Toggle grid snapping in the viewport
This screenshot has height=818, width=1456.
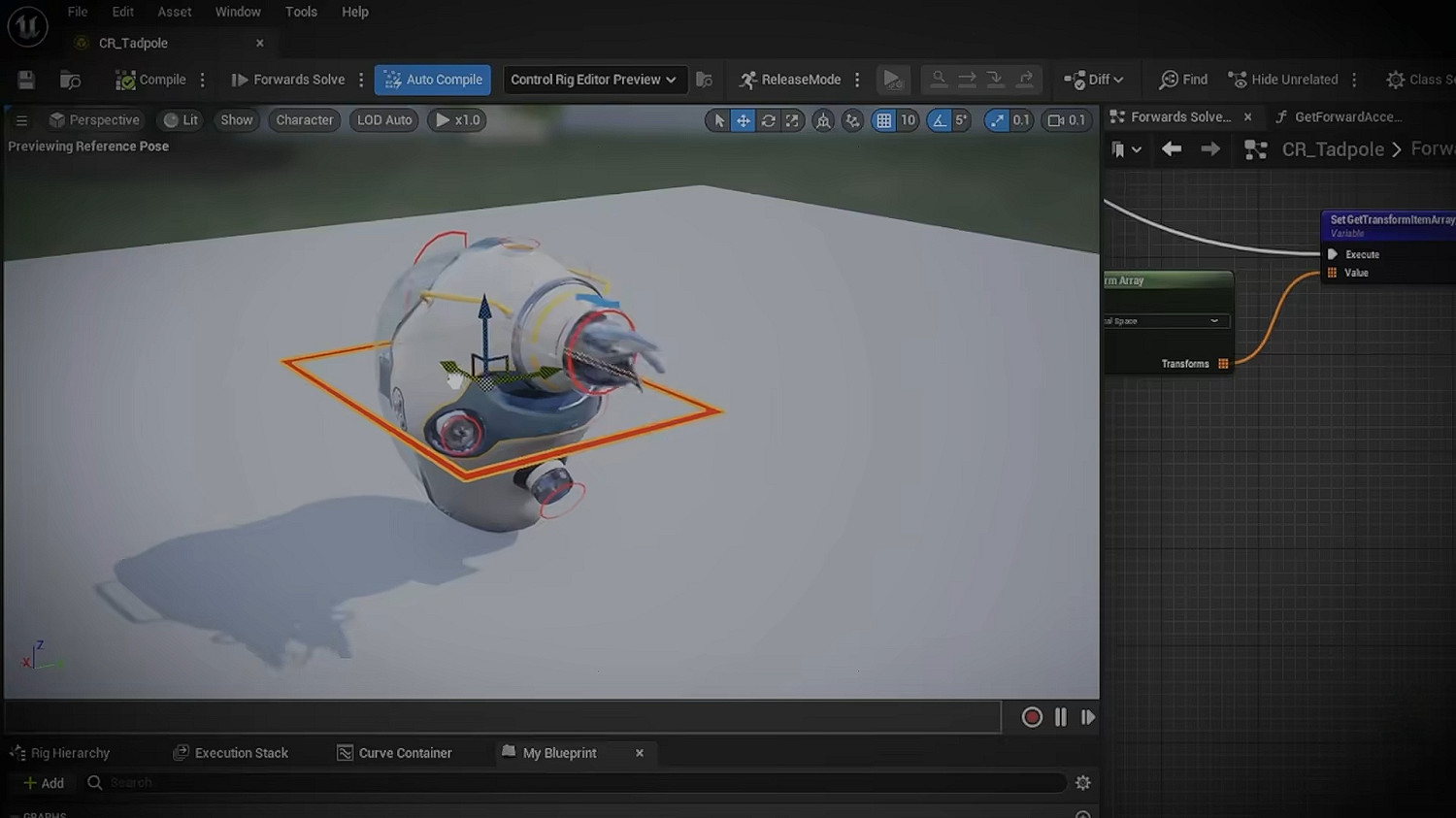pyautogui.click(x=883, y=120)
